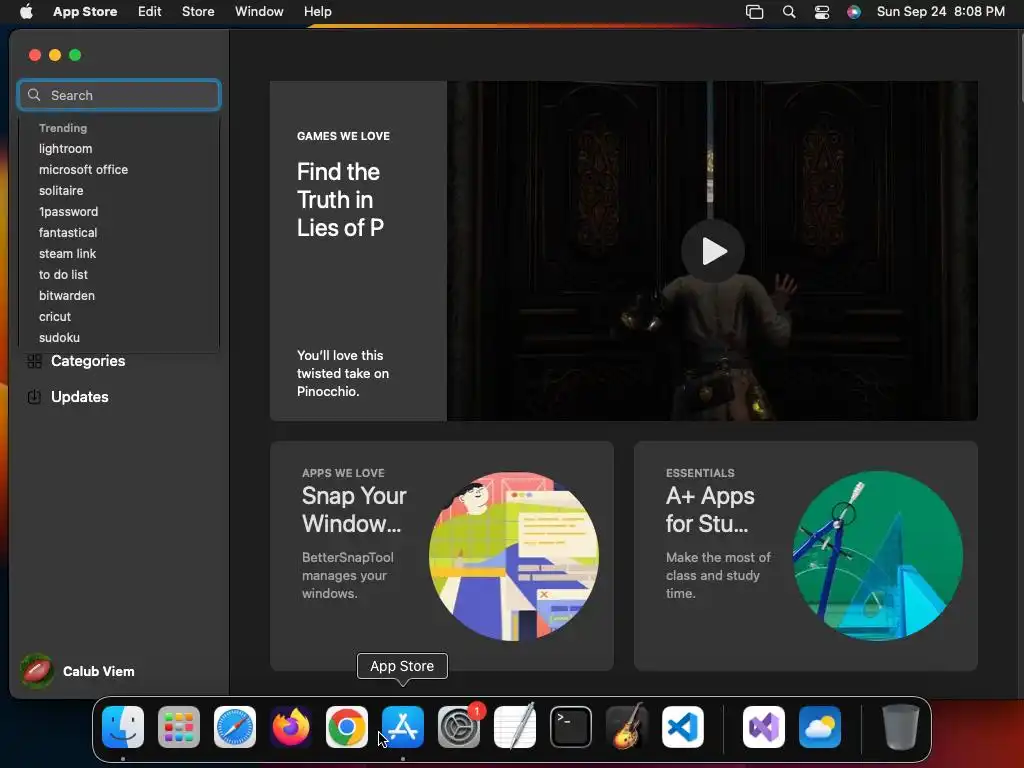
Task: Click the date and time clock
Action: [x=940, y=12]
